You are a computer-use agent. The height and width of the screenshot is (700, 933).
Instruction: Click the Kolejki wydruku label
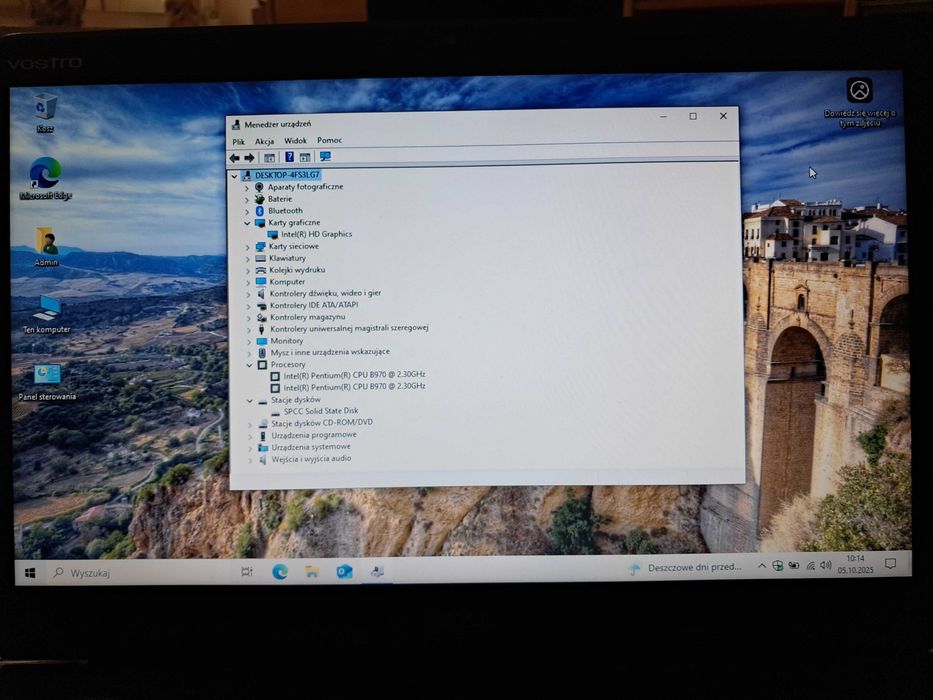pyautogui.click(x=297, y=270)
